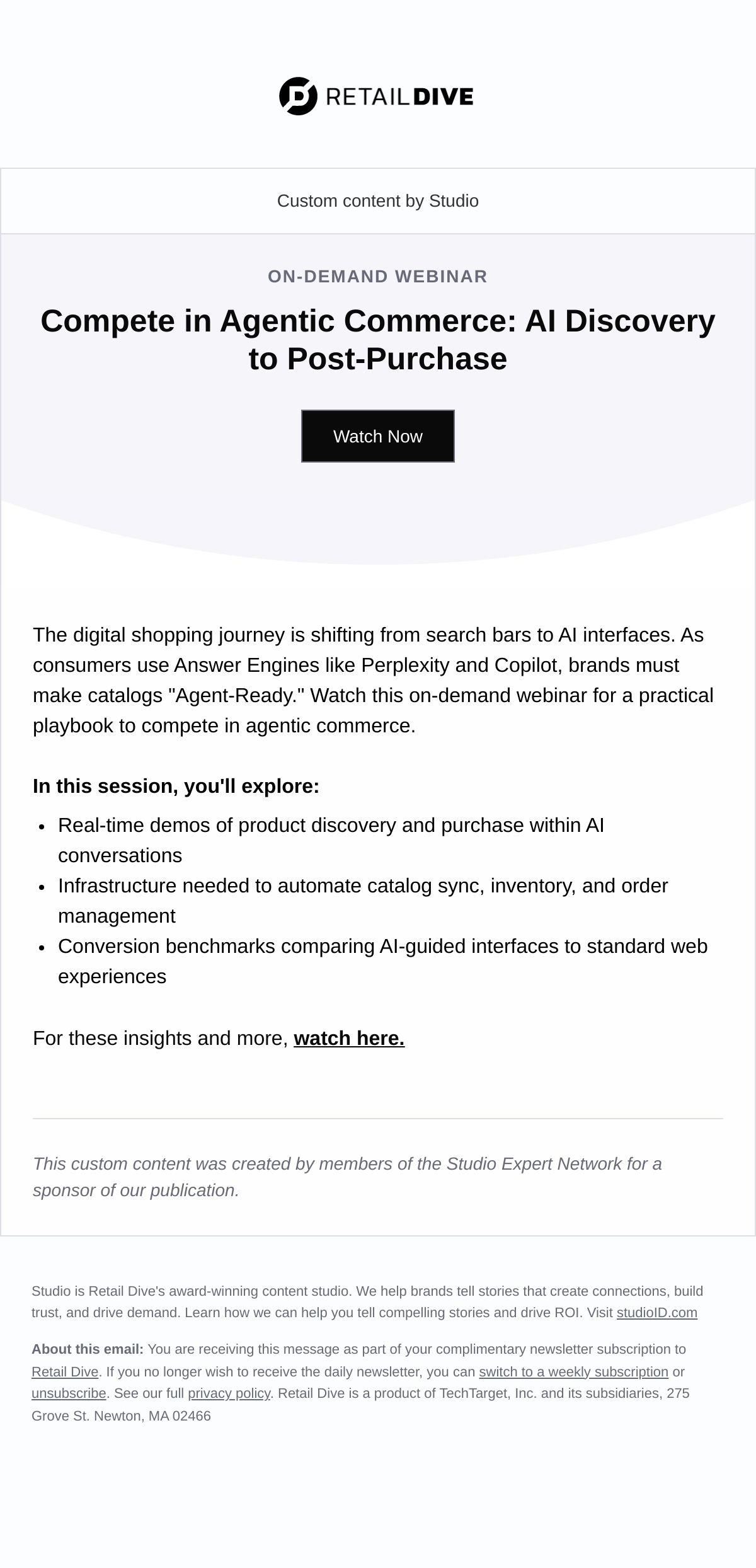Click the 'Infrastructure needed' bullet item
The image size is (756, 1568).
tap(363, 901)
